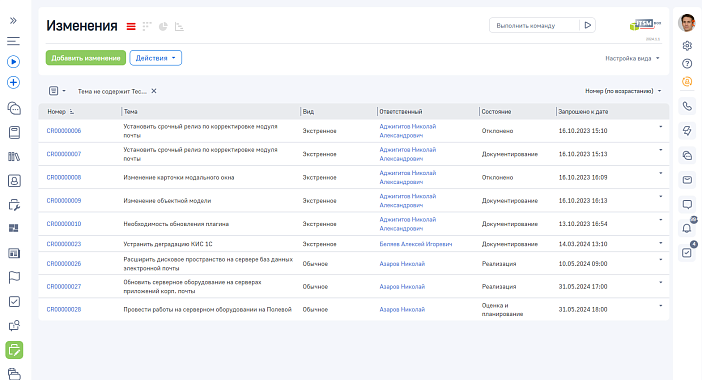Open change CR00000010 link
This screenshot has height=380, width=702.
(x=64, y=224)
